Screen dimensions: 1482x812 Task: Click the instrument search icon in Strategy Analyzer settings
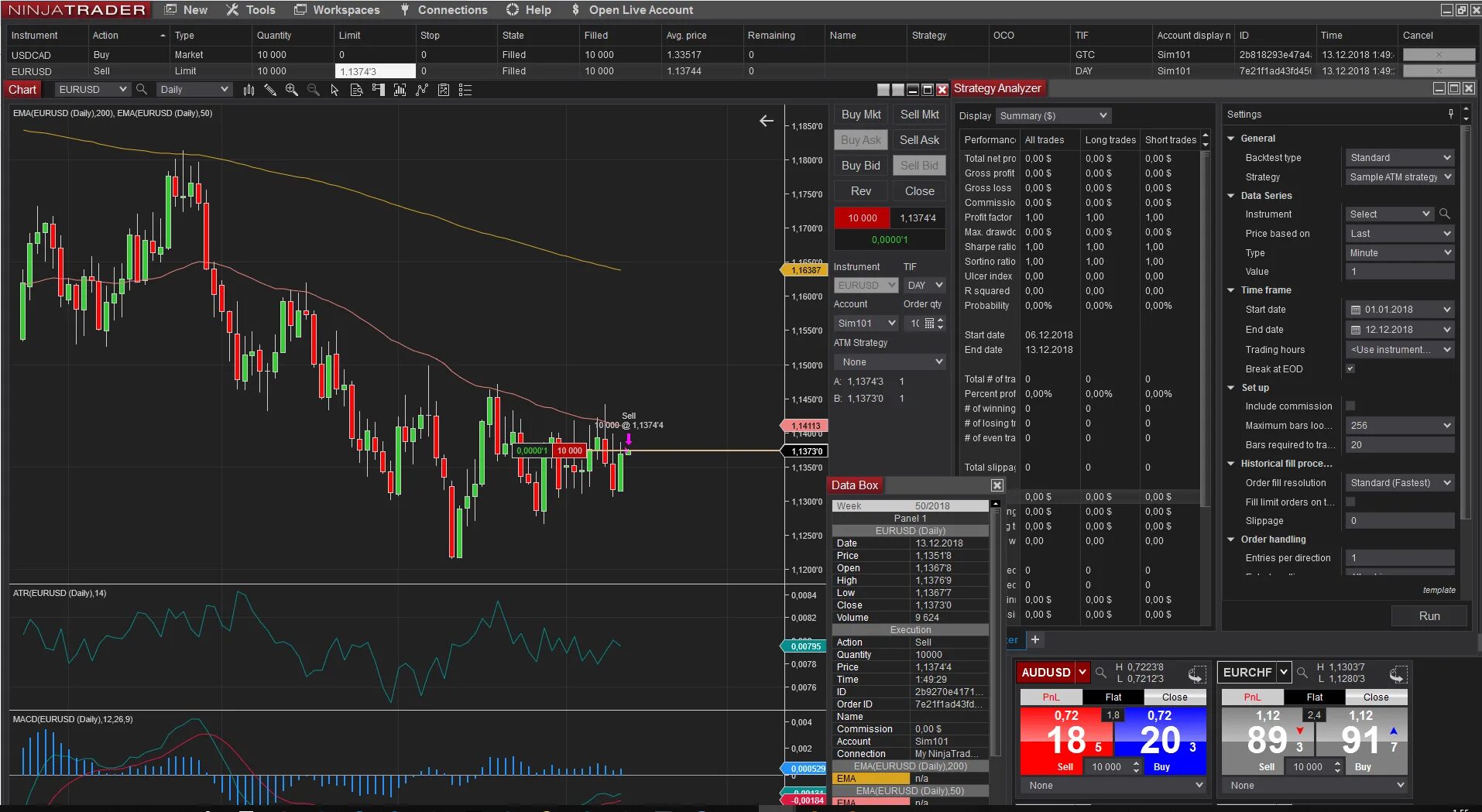click(1445, 214)
